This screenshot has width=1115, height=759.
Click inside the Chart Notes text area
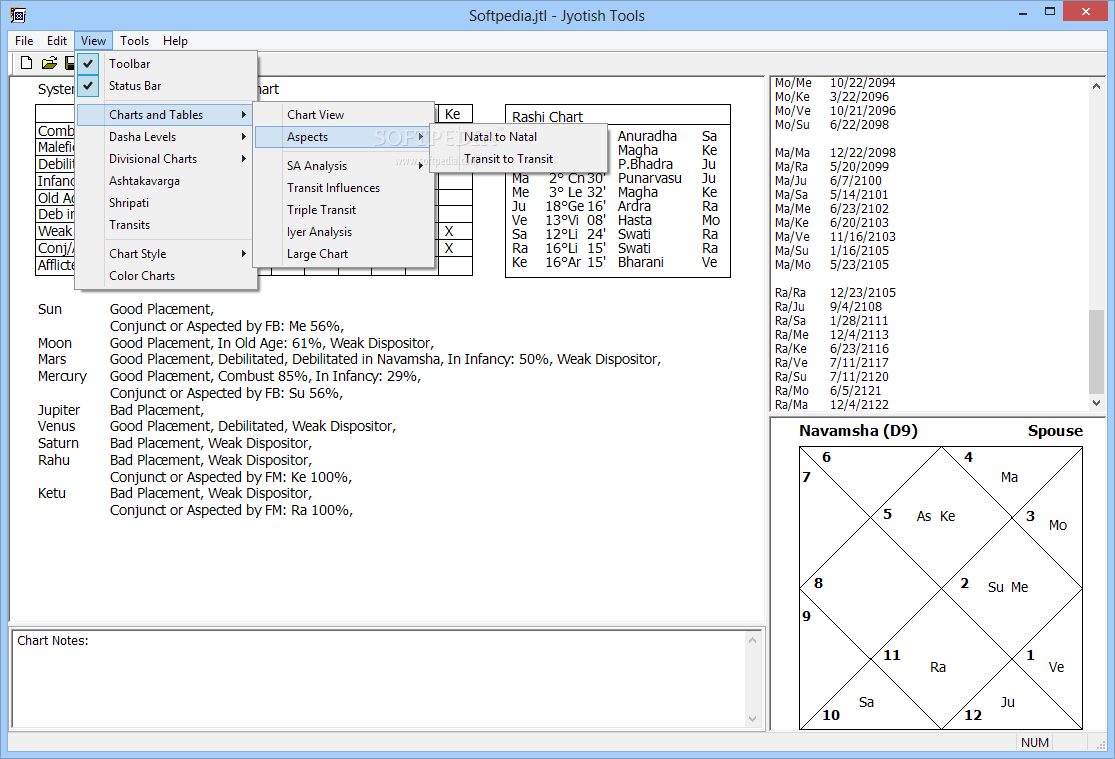click(379, 679)
